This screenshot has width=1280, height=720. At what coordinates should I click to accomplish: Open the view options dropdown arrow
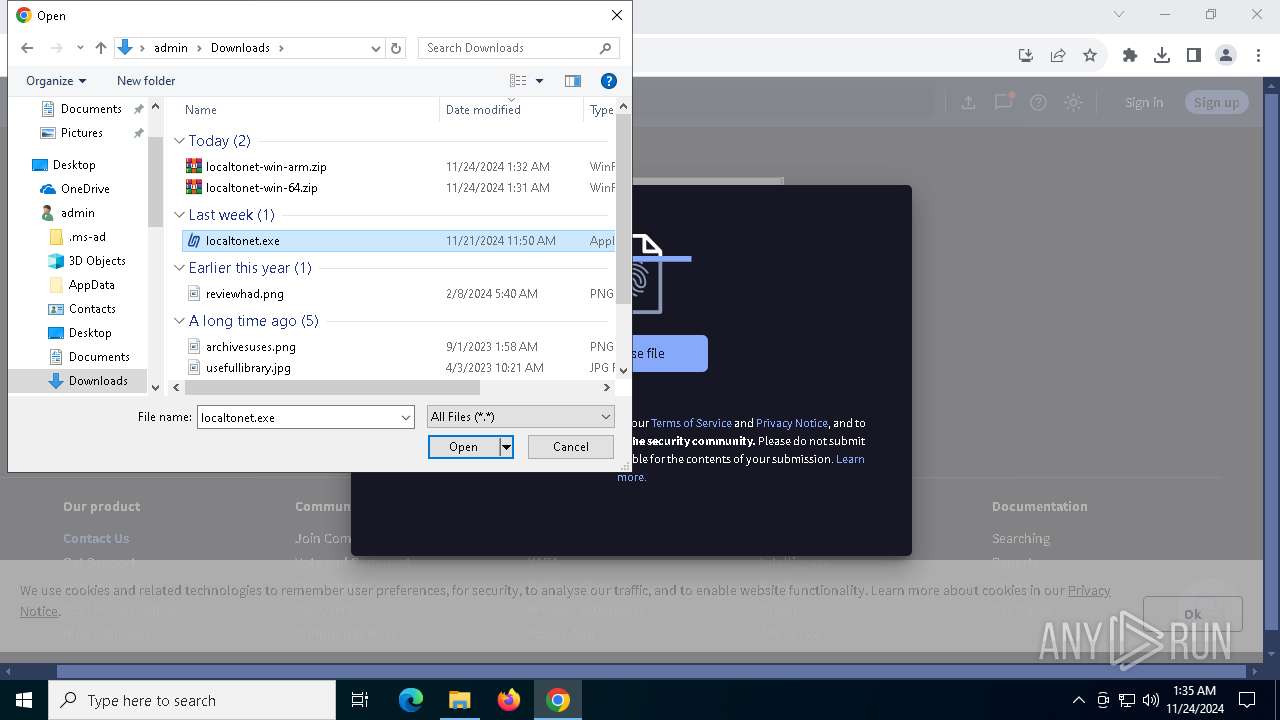click(x=540, y=81)
